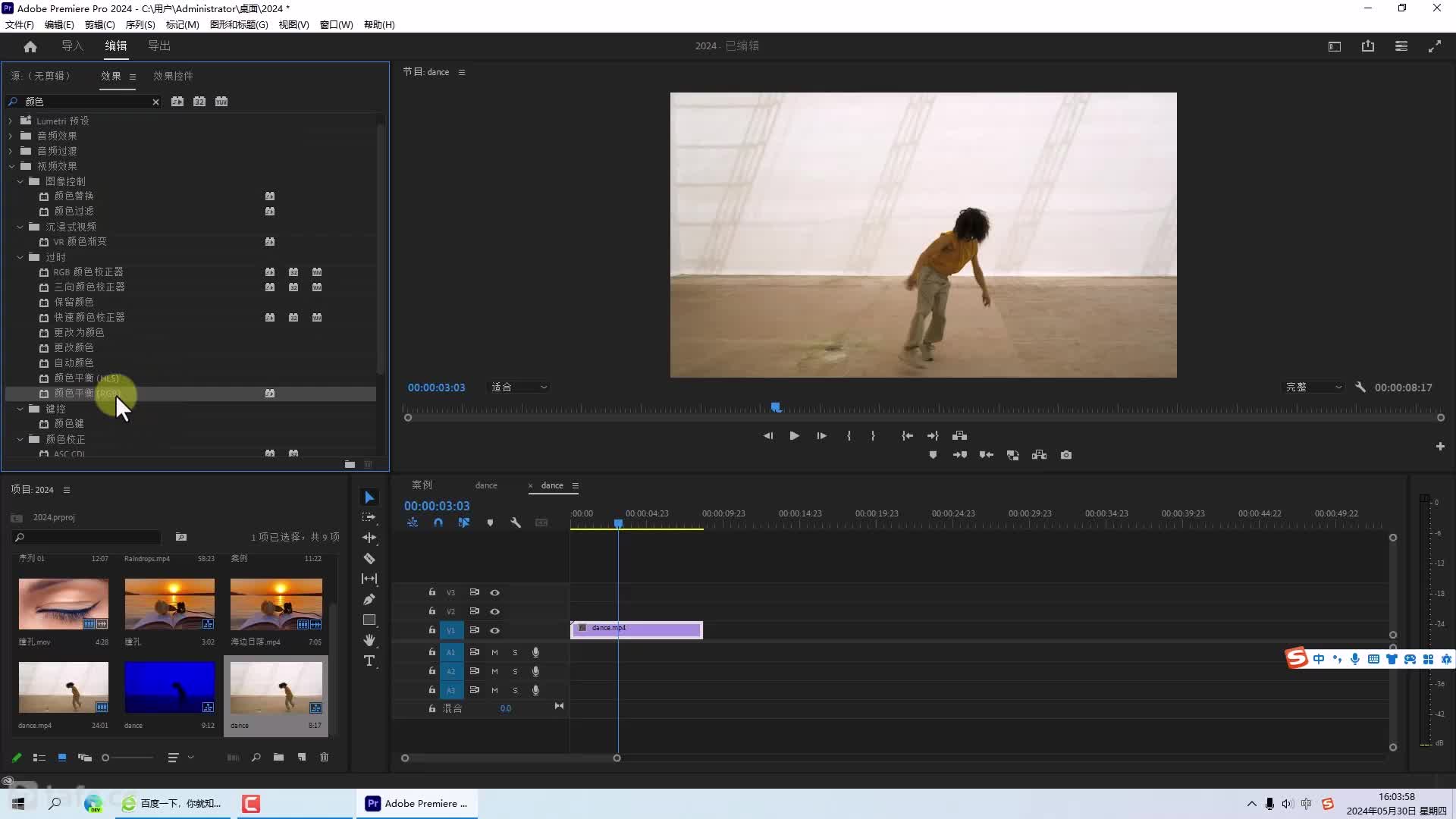Image resolution: width=1456 pixels, height=819 pixels.
Task: Open the 序列(S) menu
Action: (140, 24)
